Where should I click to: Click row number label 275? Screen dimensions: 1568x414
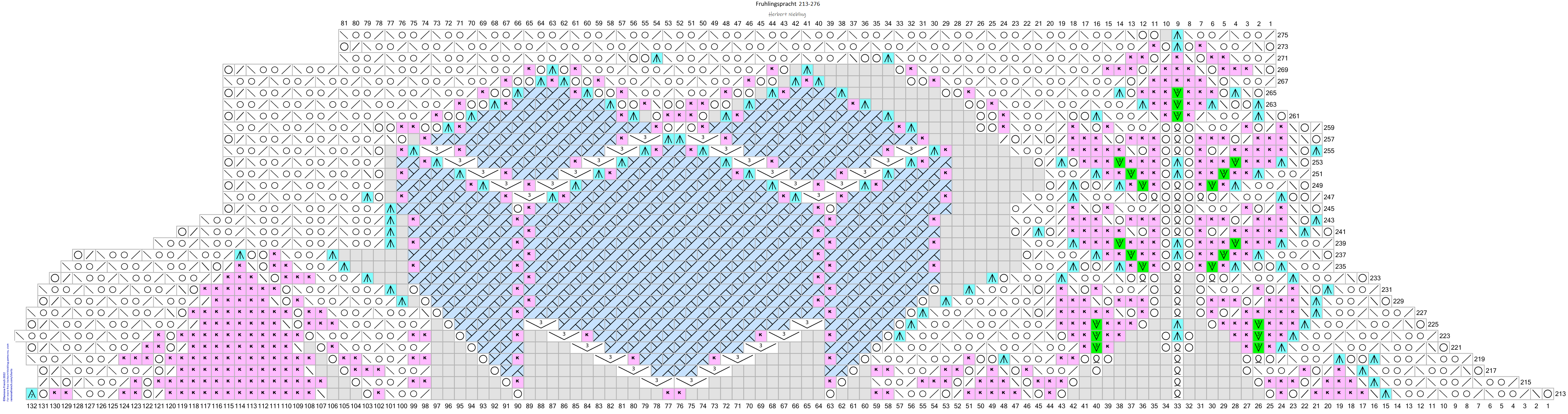click(x=1283, y=35)
